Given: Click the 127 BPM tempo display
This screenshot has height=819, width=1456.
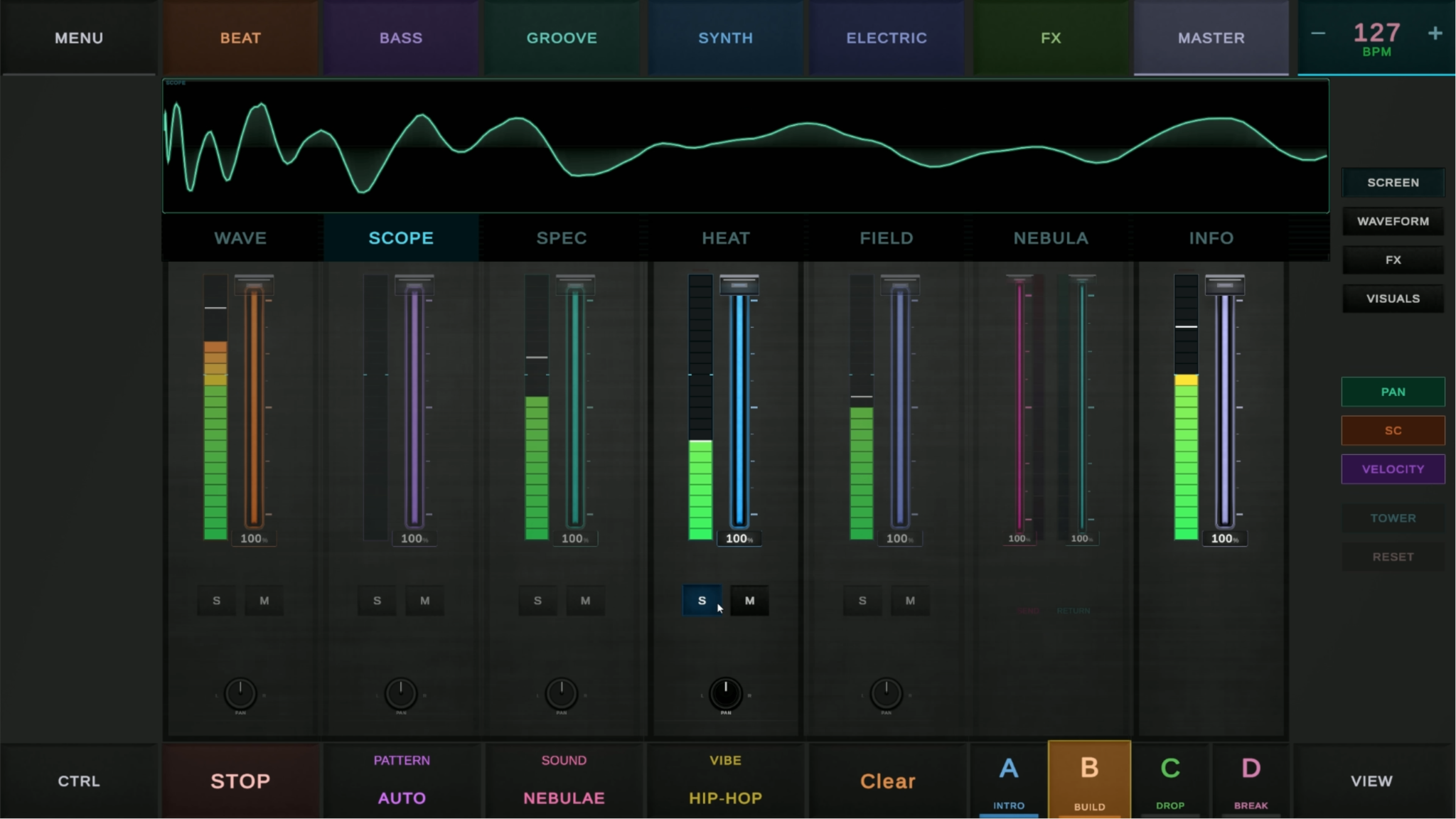Looking at the screenshot, I should tap(1376, 38).
